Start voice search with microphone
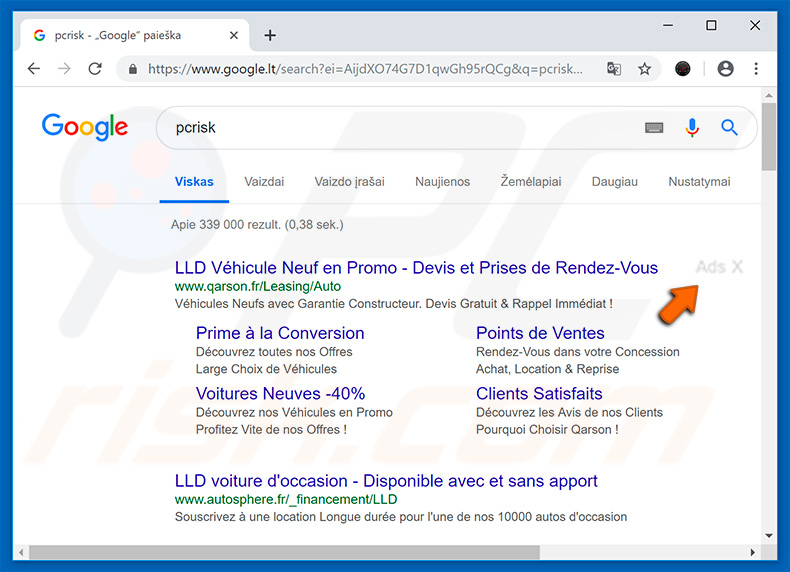Screen dimensions: 790x572 [x=692, y=128]
